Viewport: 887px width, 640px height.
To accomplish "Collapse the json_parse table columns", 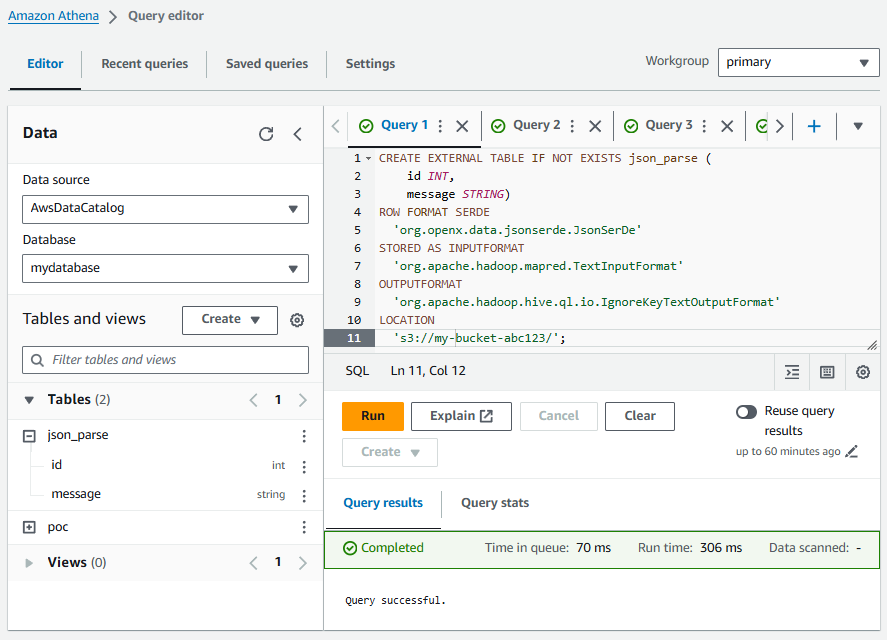I will (x=29, y=436).
